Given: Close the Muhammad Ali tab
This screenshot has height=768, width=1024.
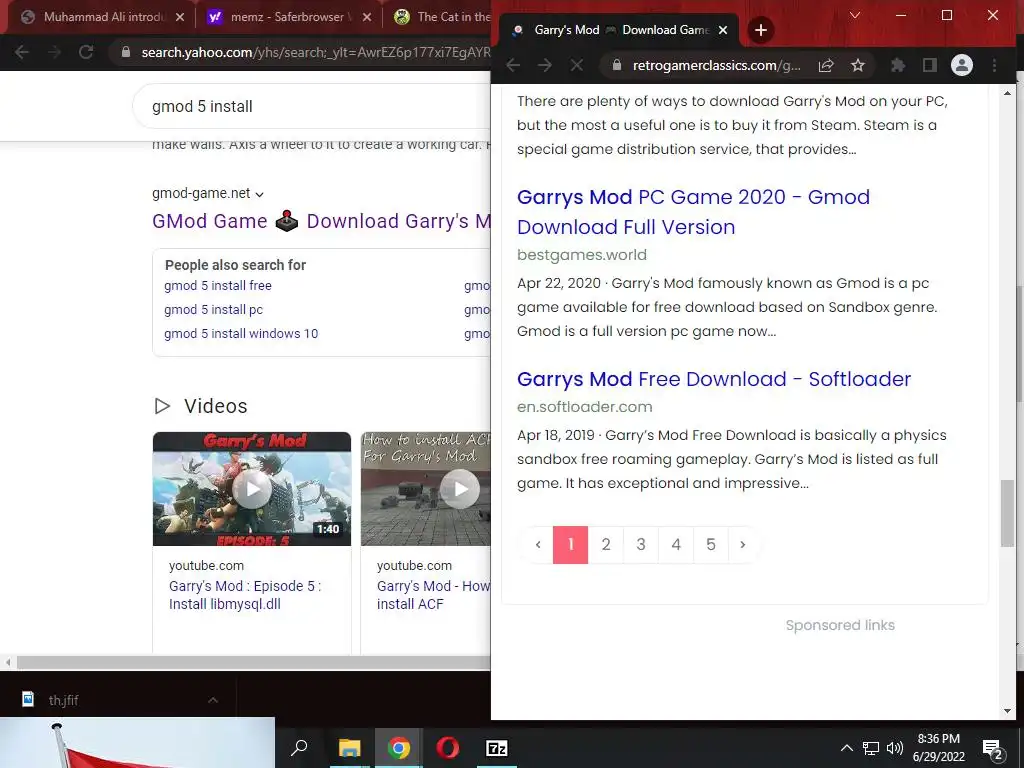Looking at the screenshot, I should click(180, 17).
